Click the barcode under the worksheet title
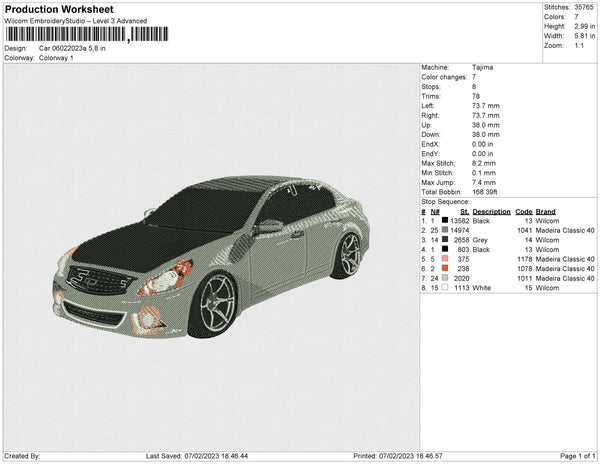This screenshot has height=464, width=600. [x=85, y=34]
